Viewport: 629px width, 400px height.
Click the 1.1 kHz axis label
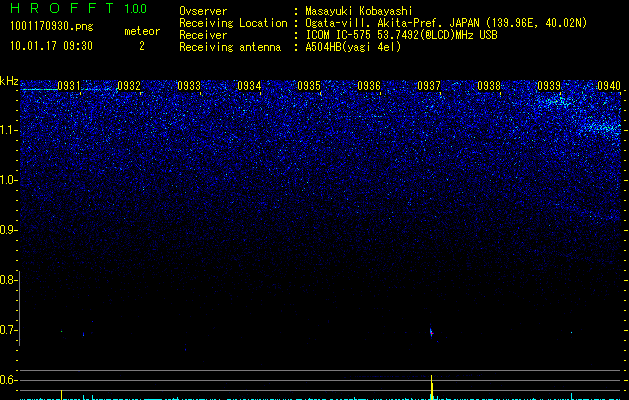[9, 130]
